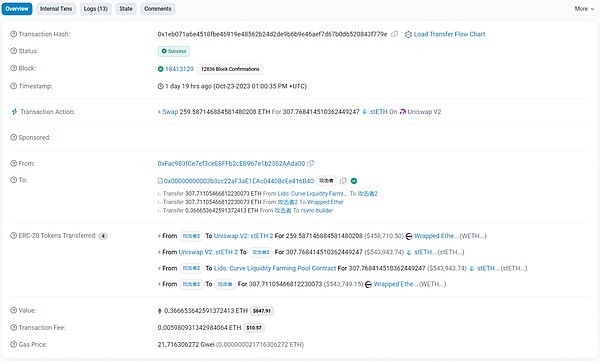Expand first ERC-20 transfer row arrow
The height and width of the screenshot is (361, 600).
(159, 236)
